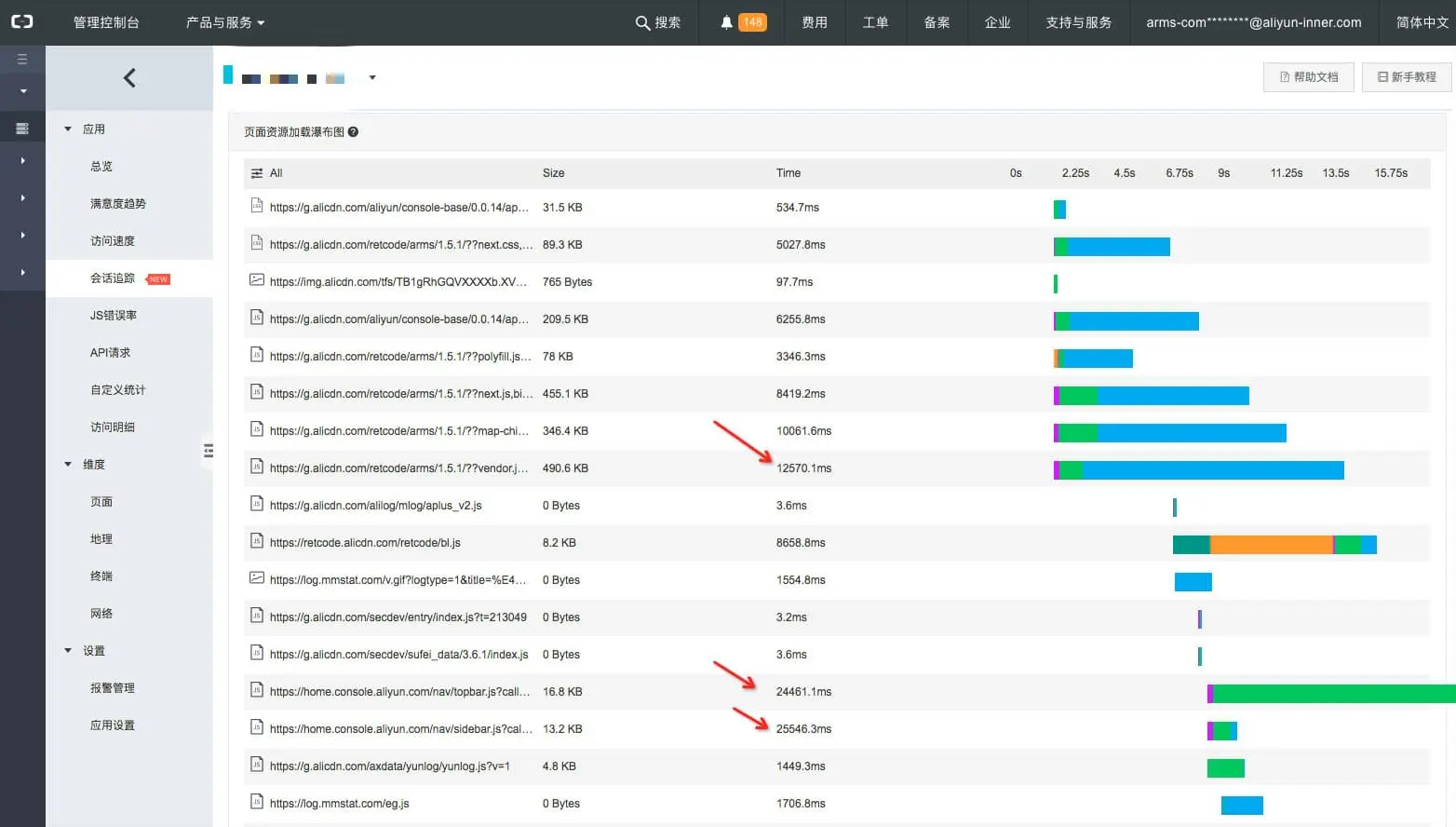This screenshot has width=1456, height=827.
Task: Click the Time column header
Action: (789, 173)
